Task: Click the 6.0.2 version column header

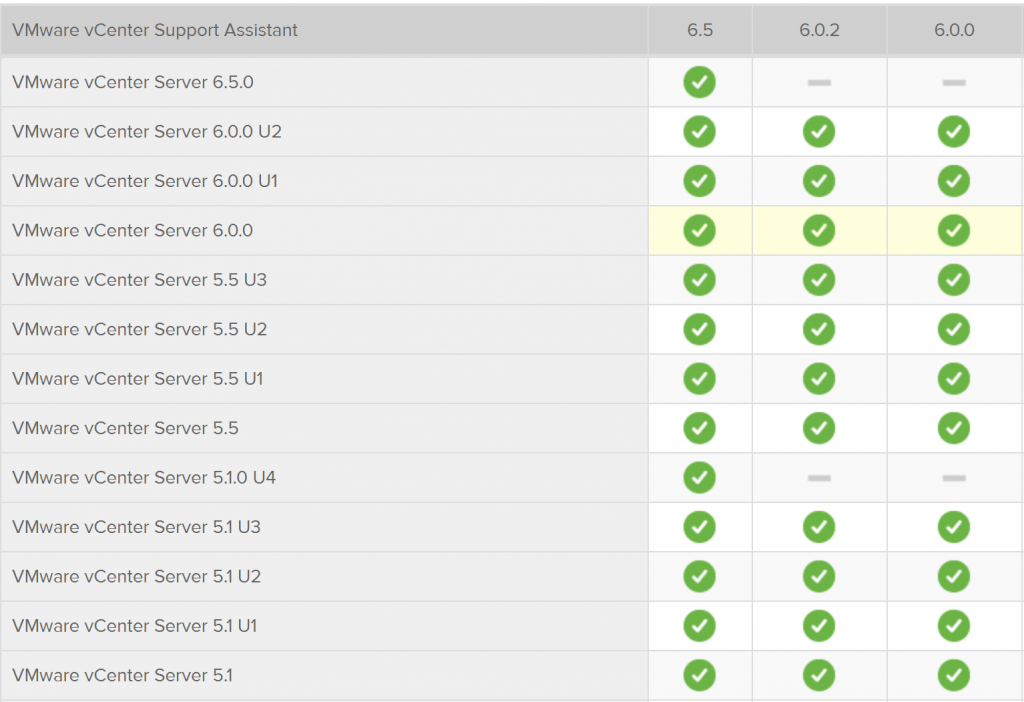Action: coord(819,30)
